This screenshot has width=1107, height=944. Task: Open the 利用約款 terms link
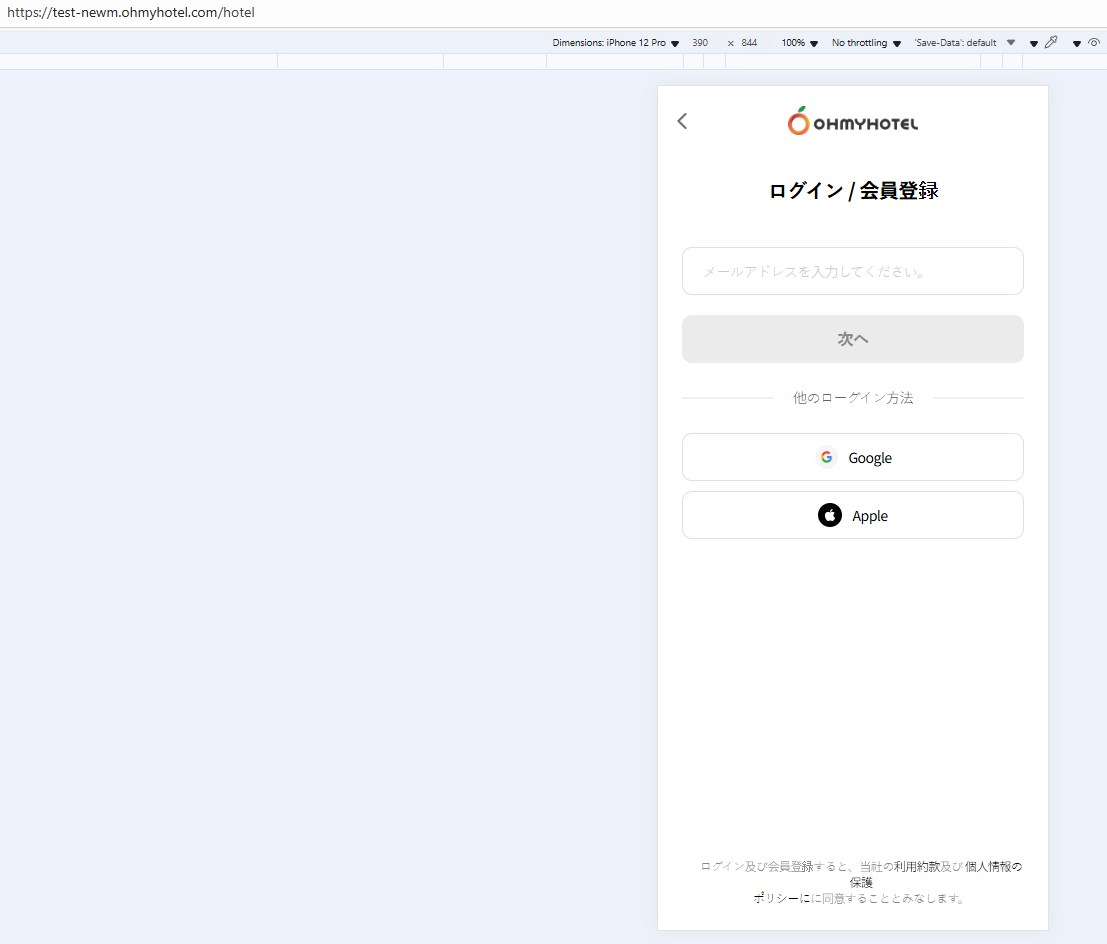pos(917,866)
